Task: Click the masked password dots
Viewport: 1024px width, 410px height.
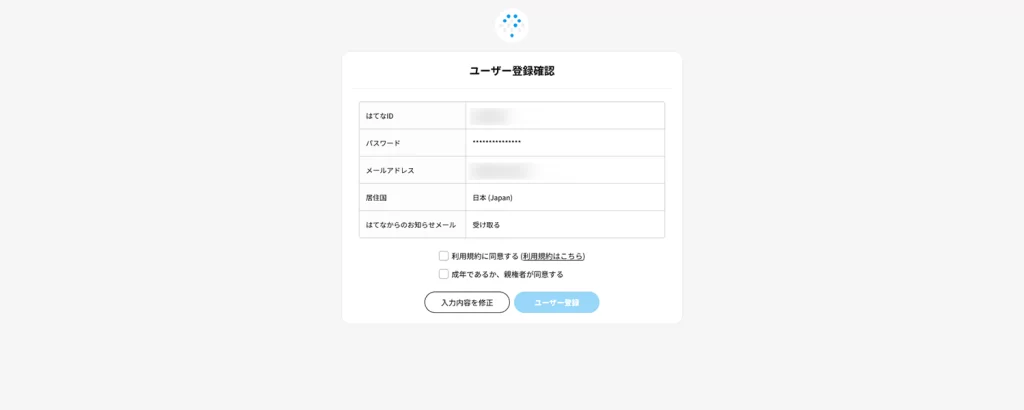Action: 497,142
